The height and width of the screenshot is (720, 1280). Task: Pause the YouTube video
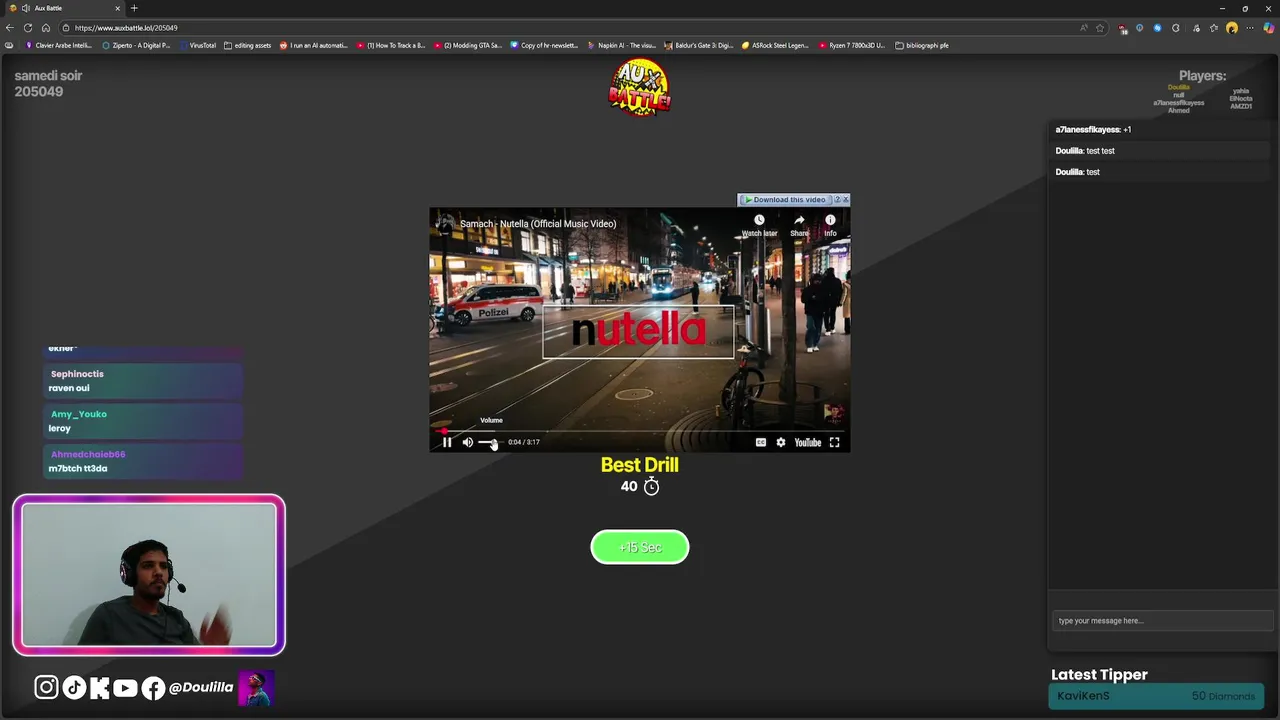tap(447, 442)
